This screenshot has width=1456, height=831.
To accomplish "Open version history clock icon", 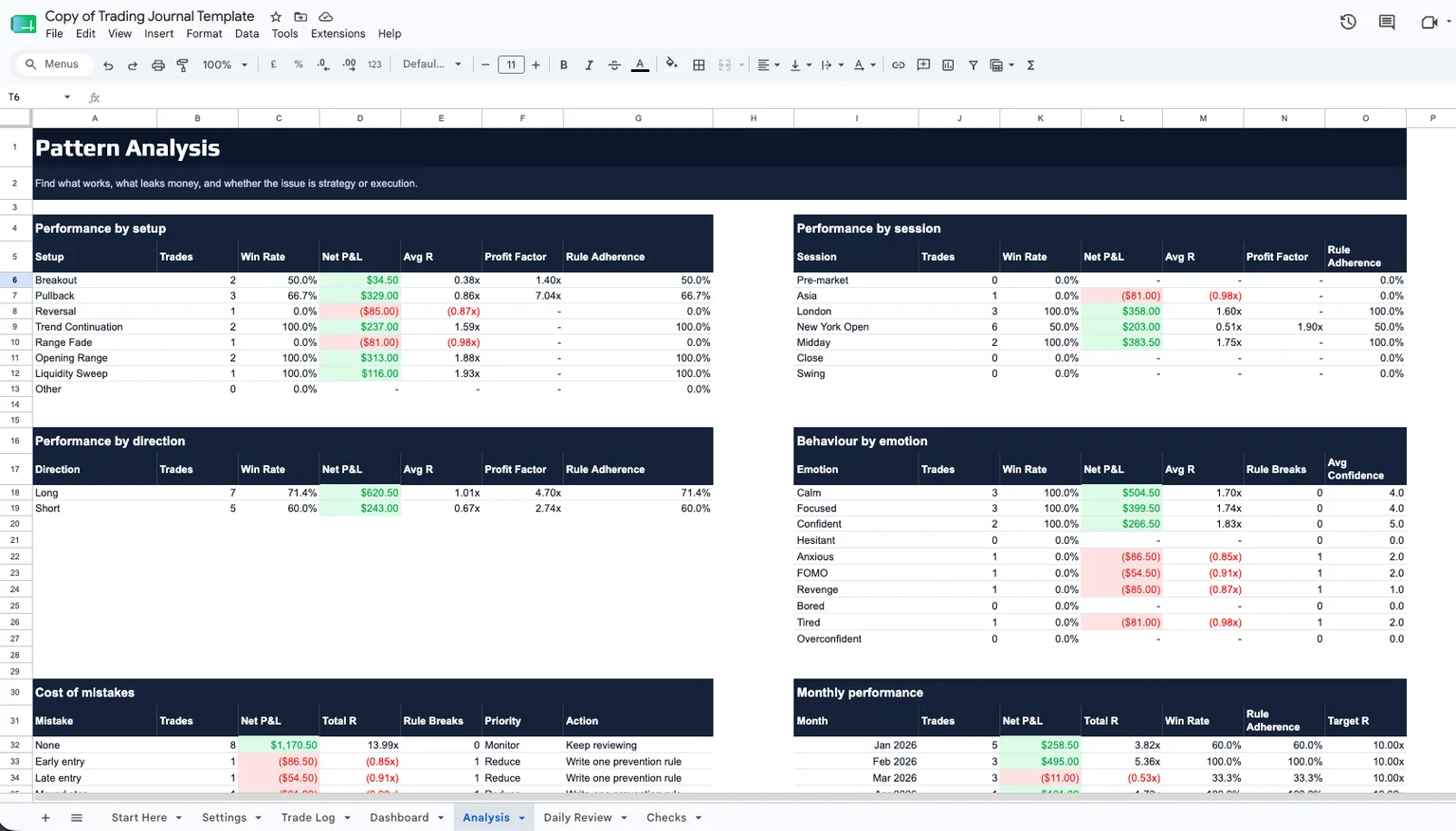I will point(1348,22).
